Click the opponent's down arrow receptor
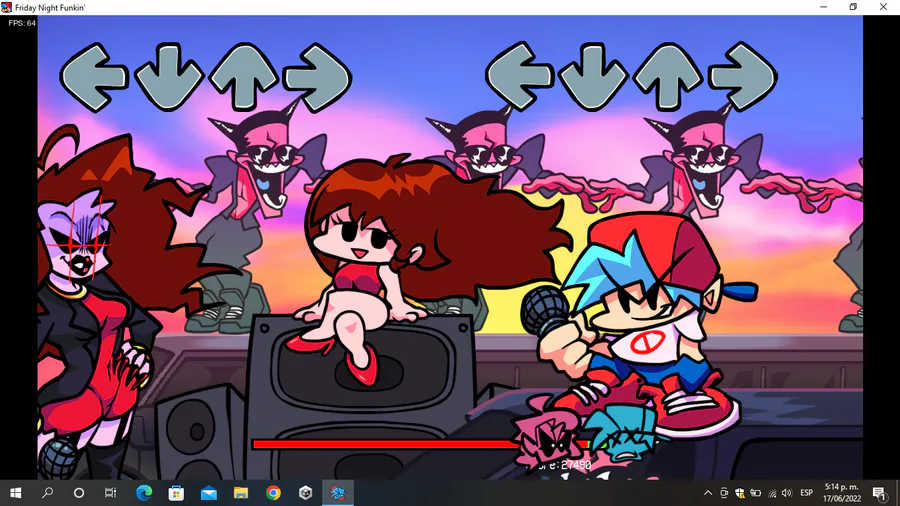 coord(169,77)
